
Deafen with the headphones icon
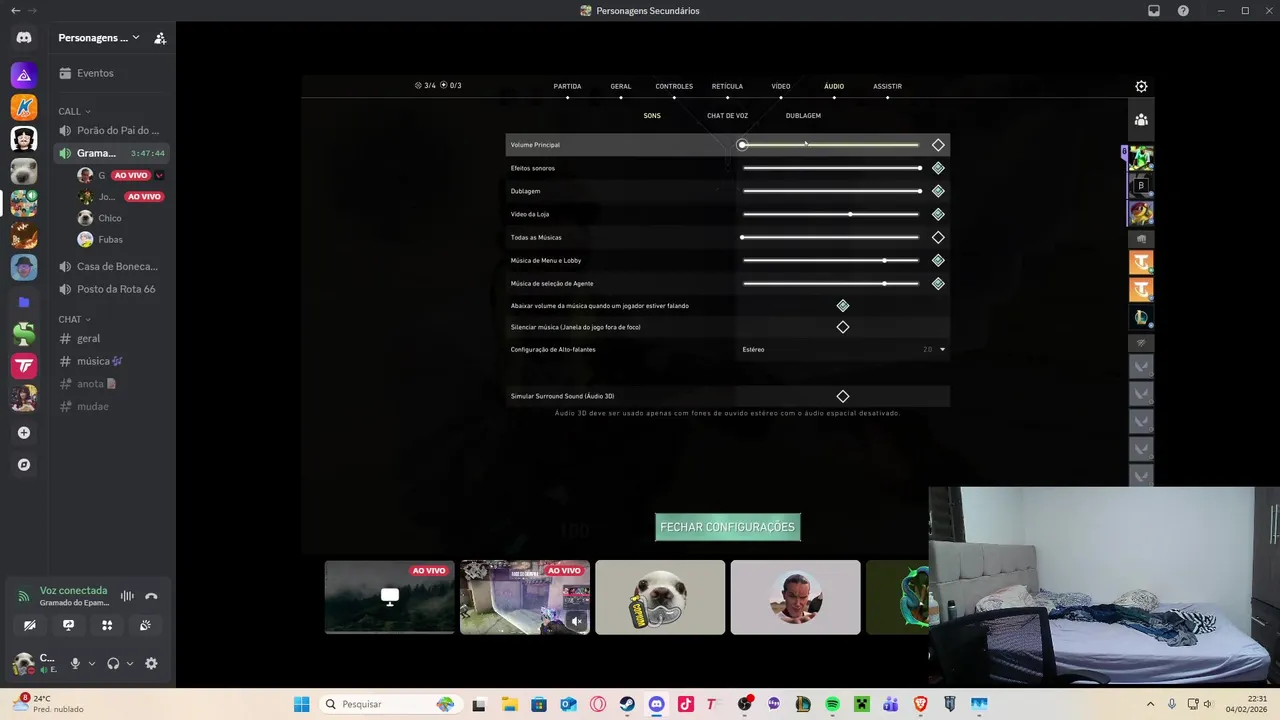pos(113,663)
